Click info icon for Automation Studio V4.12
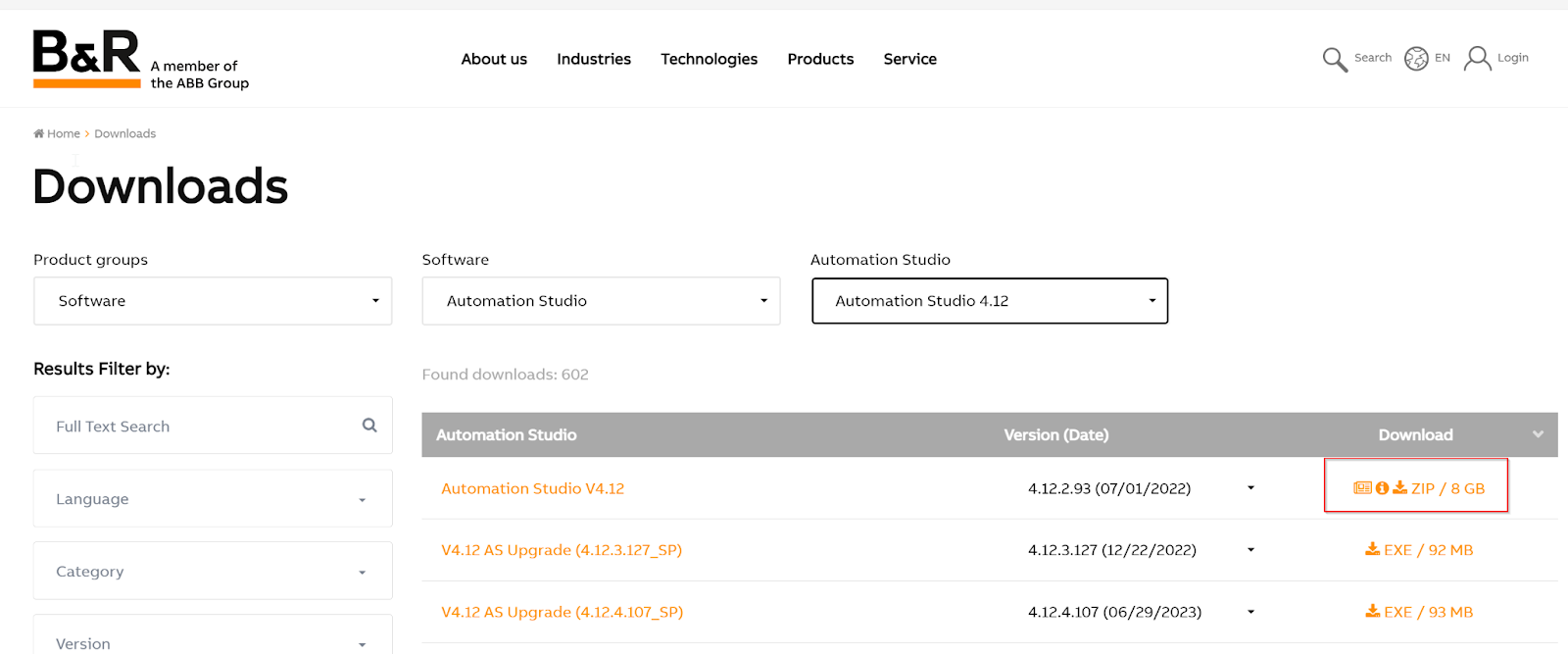Image resolution: width=1568 pixels, height=654 pixels. pyautogui.click(x=1382, y=487)
